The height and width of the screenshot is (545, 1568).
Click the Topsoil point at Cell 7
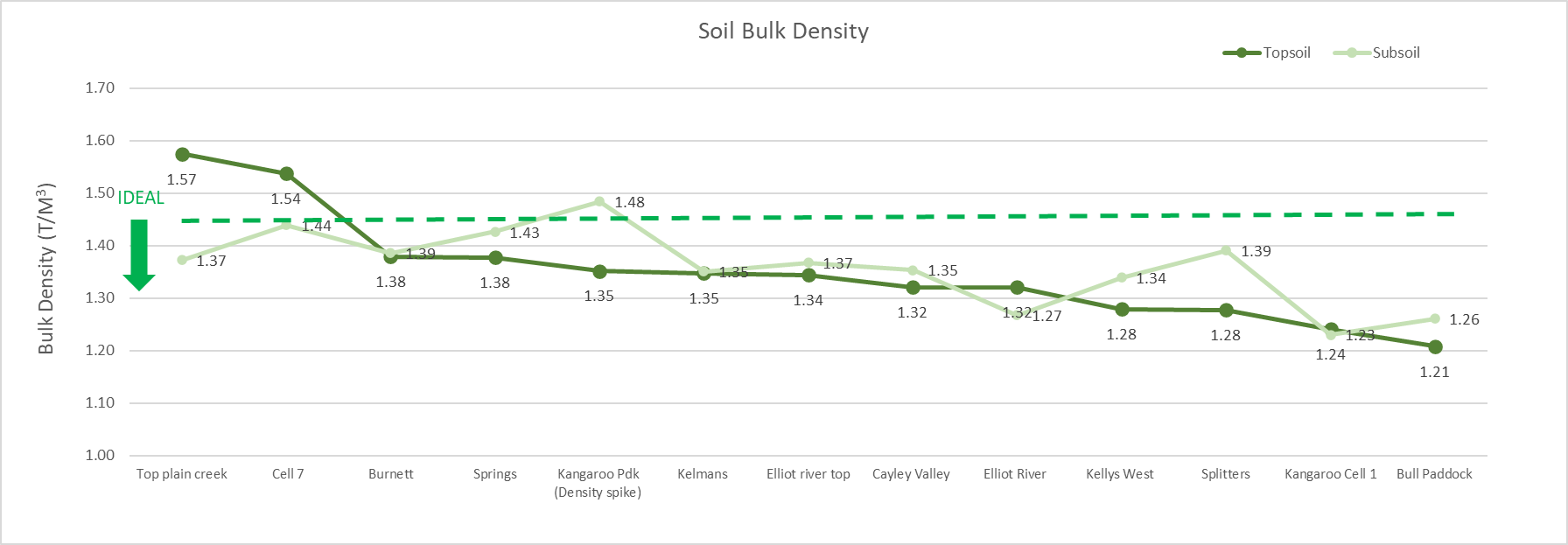coord(286,174)
